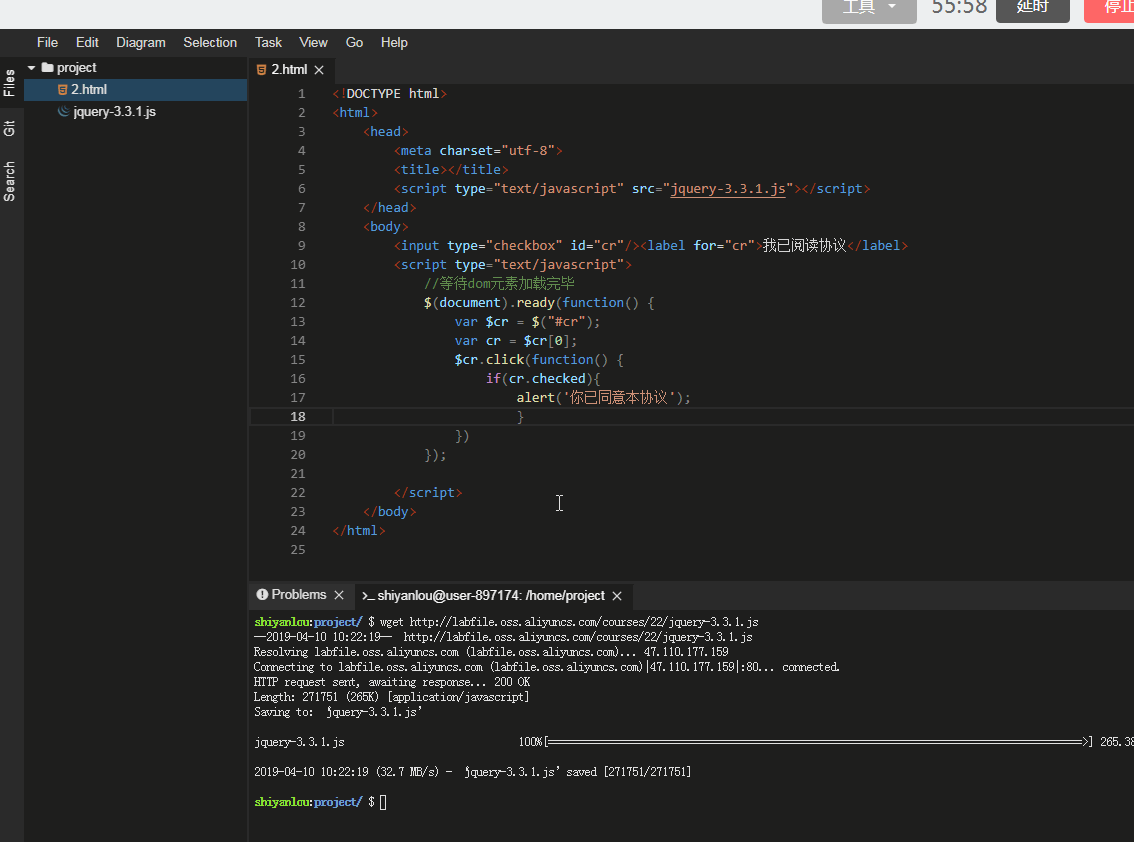1134x842 pixels.
Task: Open the Diagram menu
Action: [140, 43]
